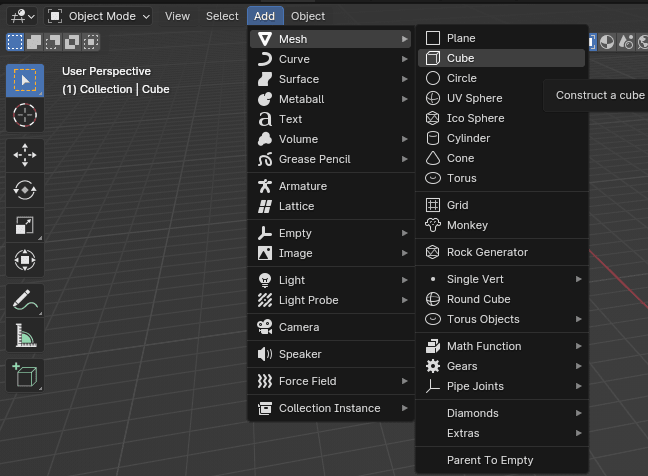Image resolution: width=648 pixels, height=476 pixels.
Task: Select the Rotate tool
Action: [25, 190]
